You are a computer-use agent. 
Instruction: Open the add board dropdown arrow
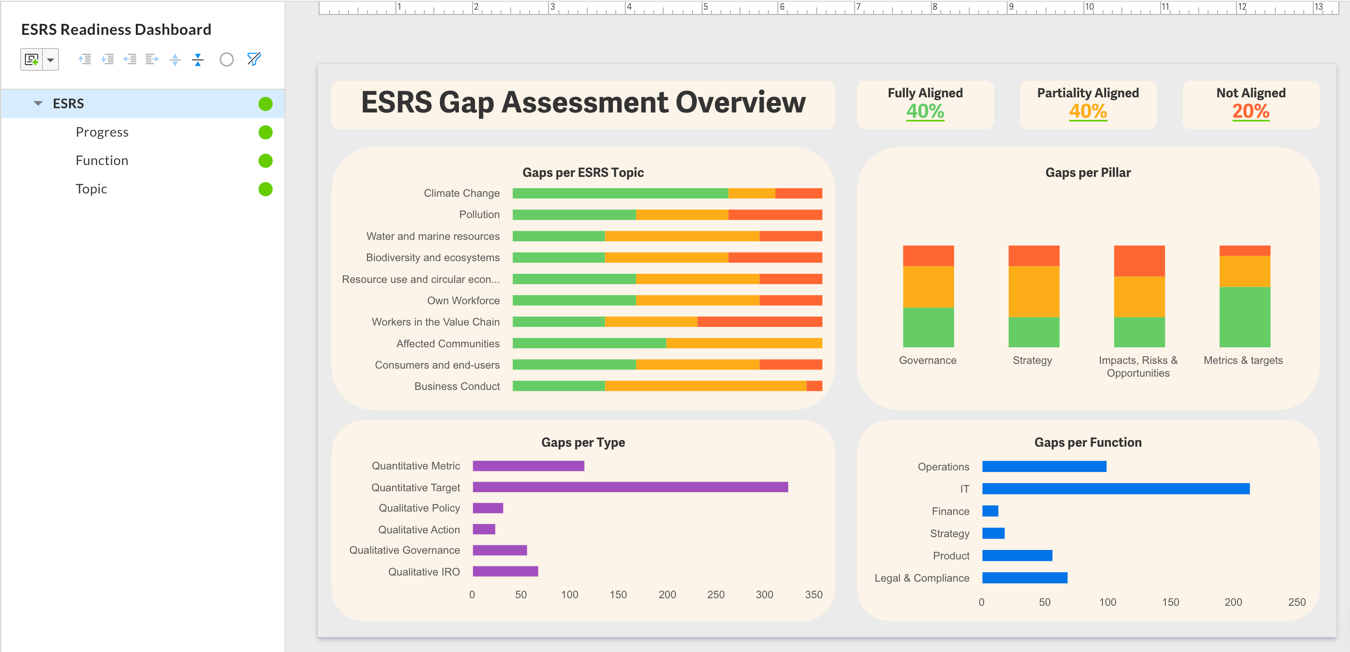coord(50,60)
